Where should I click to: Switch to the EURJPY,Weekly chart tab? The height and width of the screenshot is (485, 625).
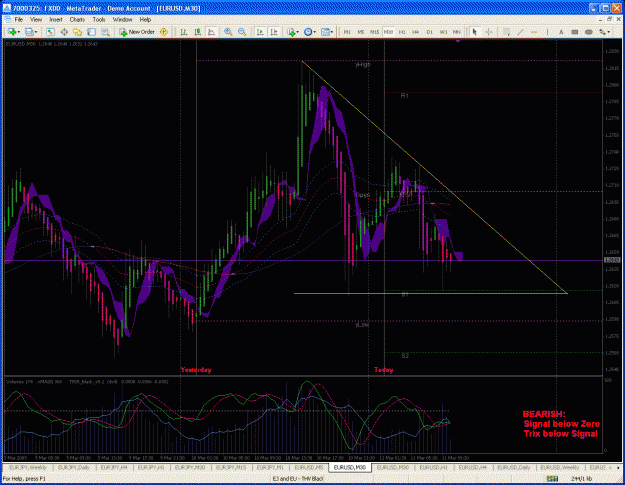tap(28, 467)
